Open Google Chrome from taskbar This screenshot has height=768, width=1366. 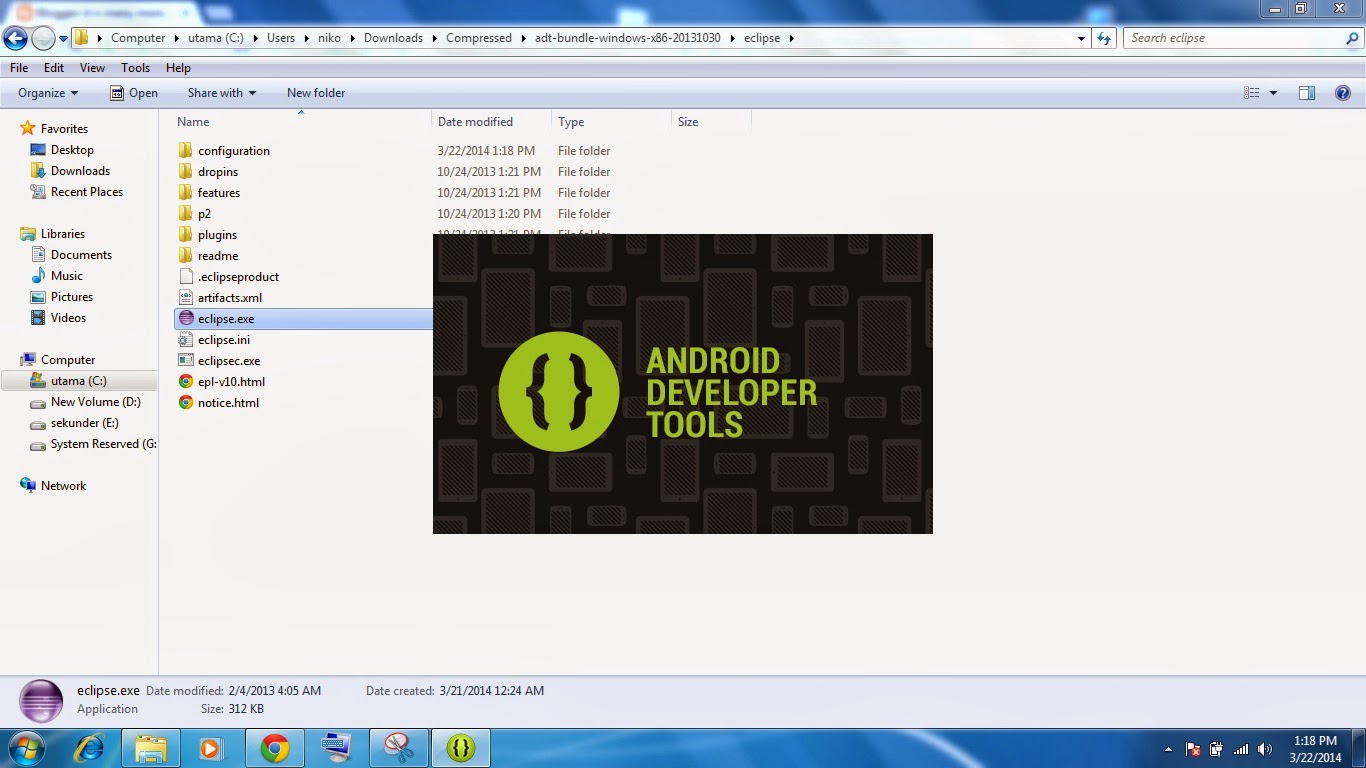(x=275, y=747)
